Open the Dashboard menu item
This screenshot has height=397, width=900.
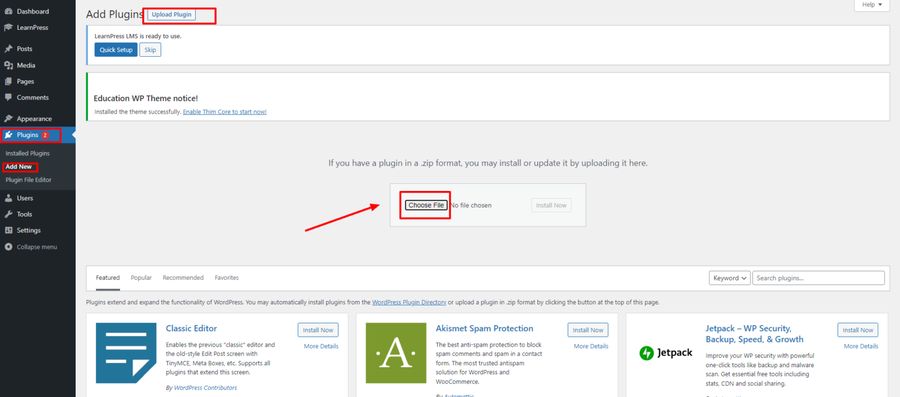point(33,11)
